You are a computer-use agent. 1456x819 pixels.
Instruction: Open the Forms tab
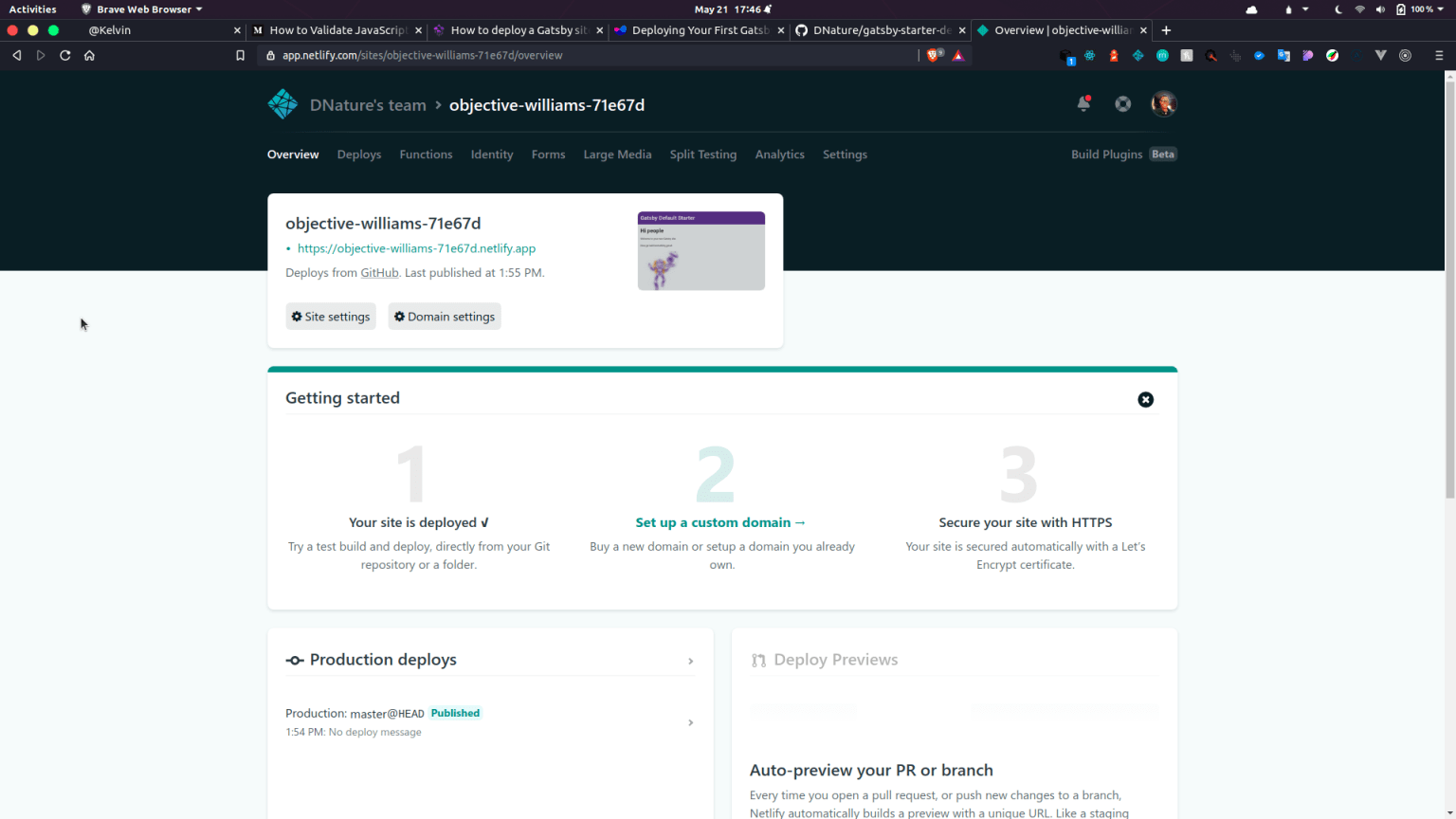(x=548, y=155)
